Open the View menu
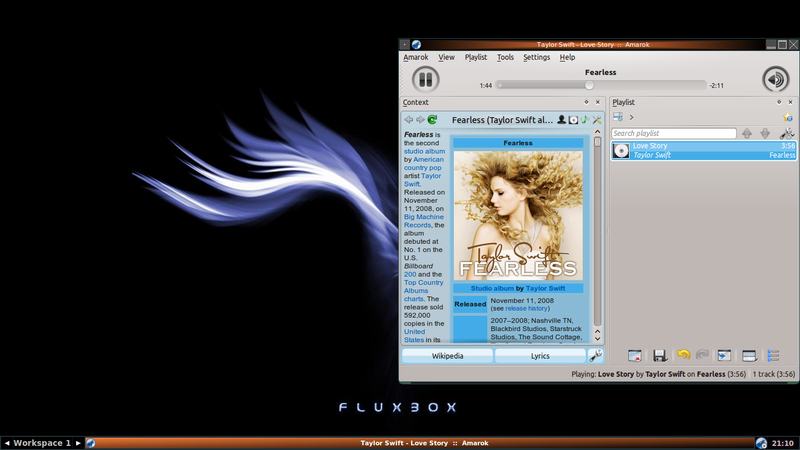 (446, 57)
